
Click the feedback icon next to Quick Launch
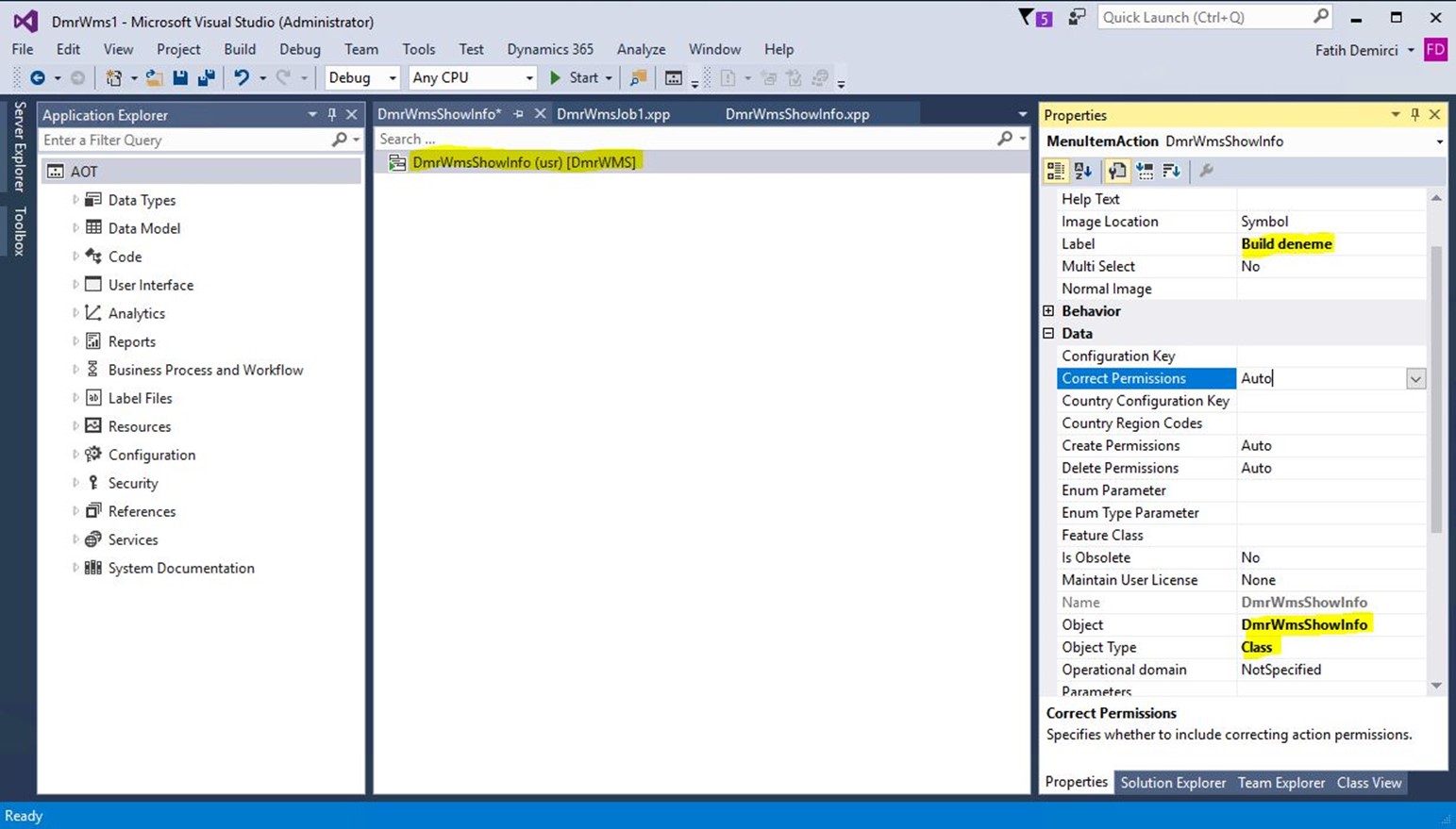click(1077, 17)
